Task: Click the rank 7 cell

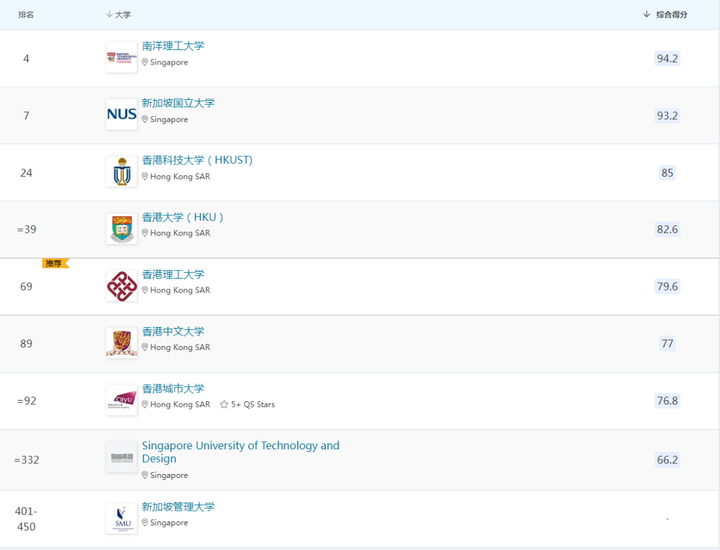Action: coord(26,115)
